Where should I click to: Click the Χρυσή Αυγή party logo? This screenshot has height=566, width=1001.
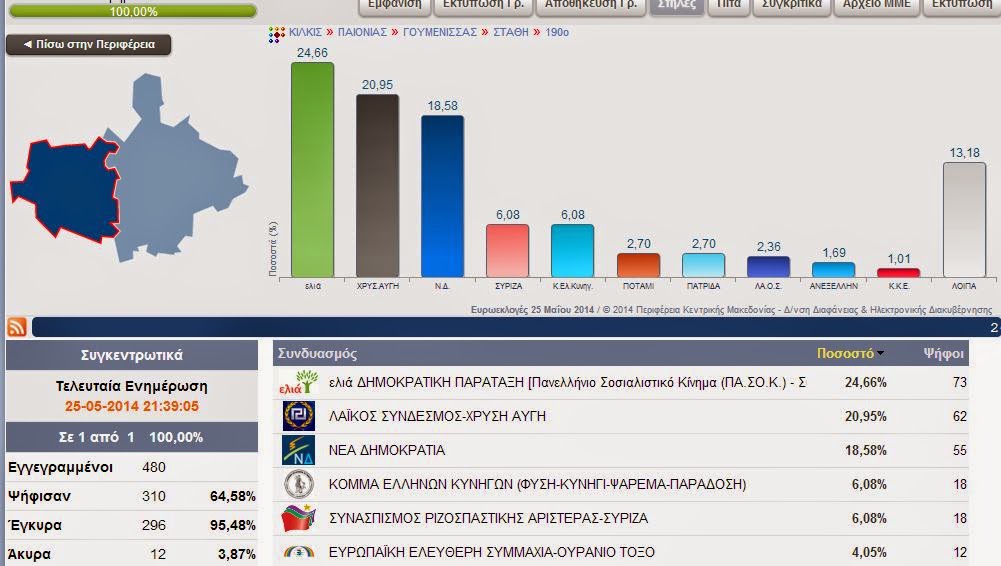(298, 416)
